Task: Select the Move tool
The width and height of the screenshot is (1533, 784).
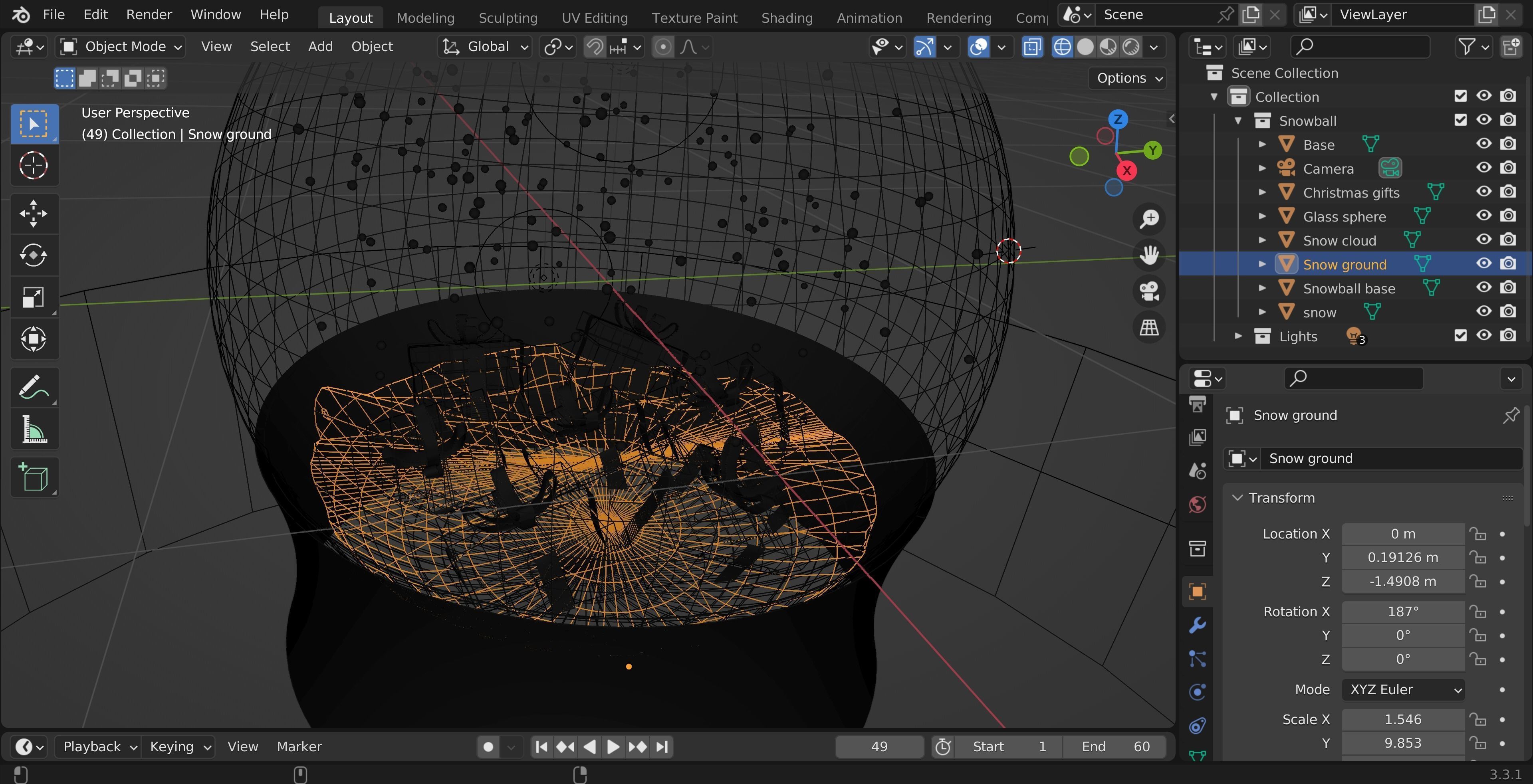Action: click(34, 213)
